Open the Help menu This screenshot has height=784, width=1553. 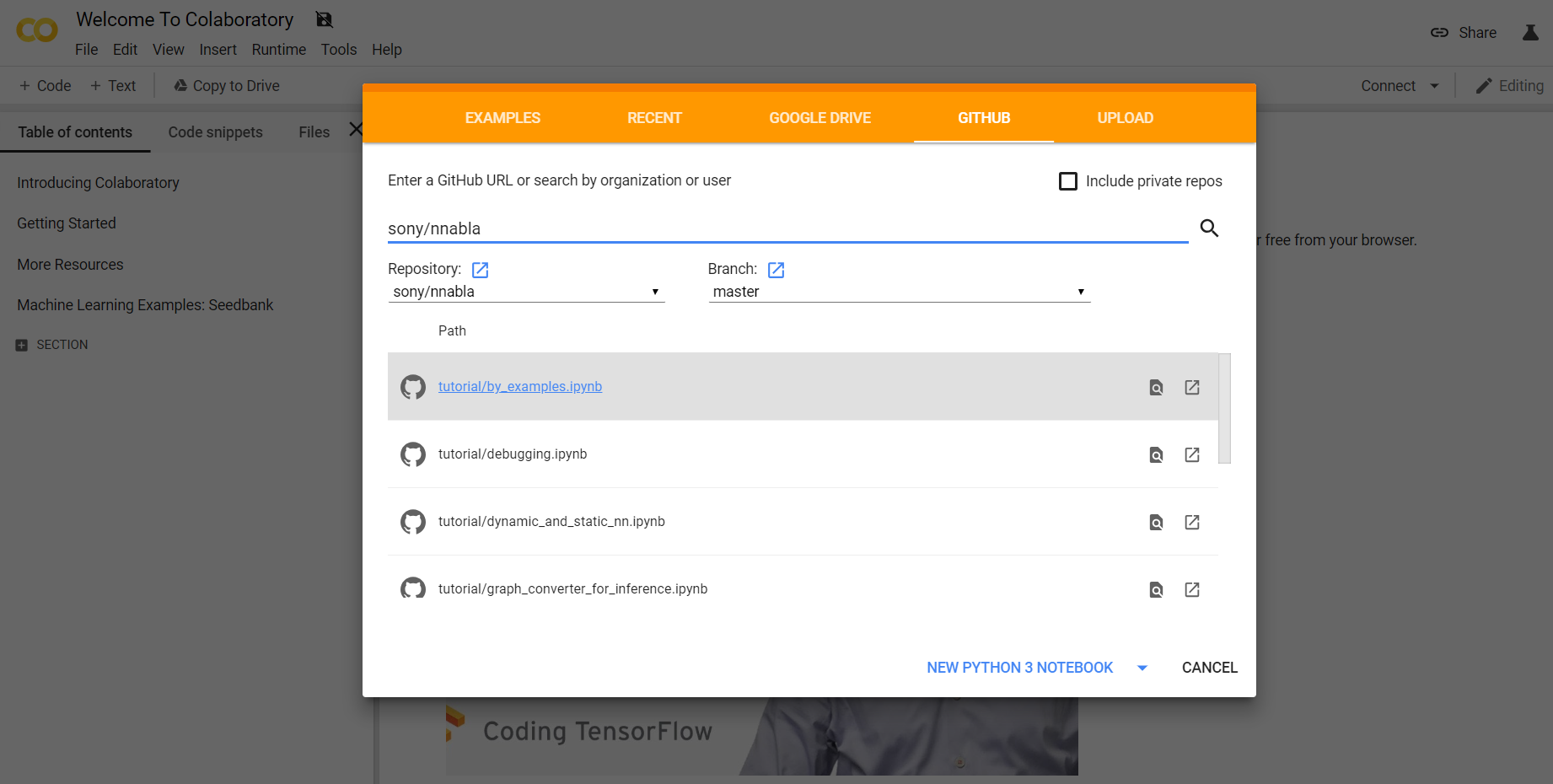pyautogui.click(x=387, y=50)
